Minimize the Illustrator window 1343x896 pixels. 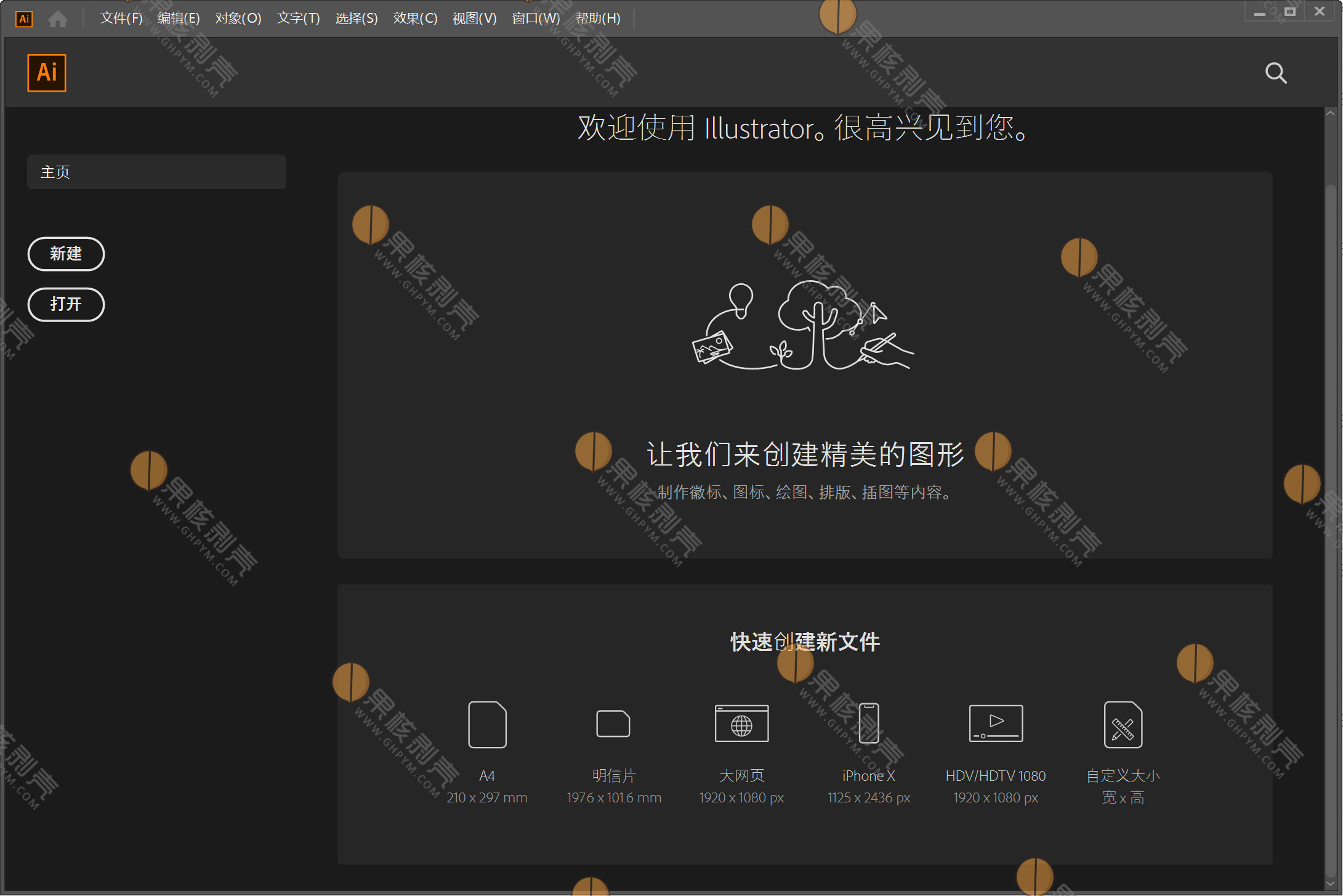[1260, 12]
